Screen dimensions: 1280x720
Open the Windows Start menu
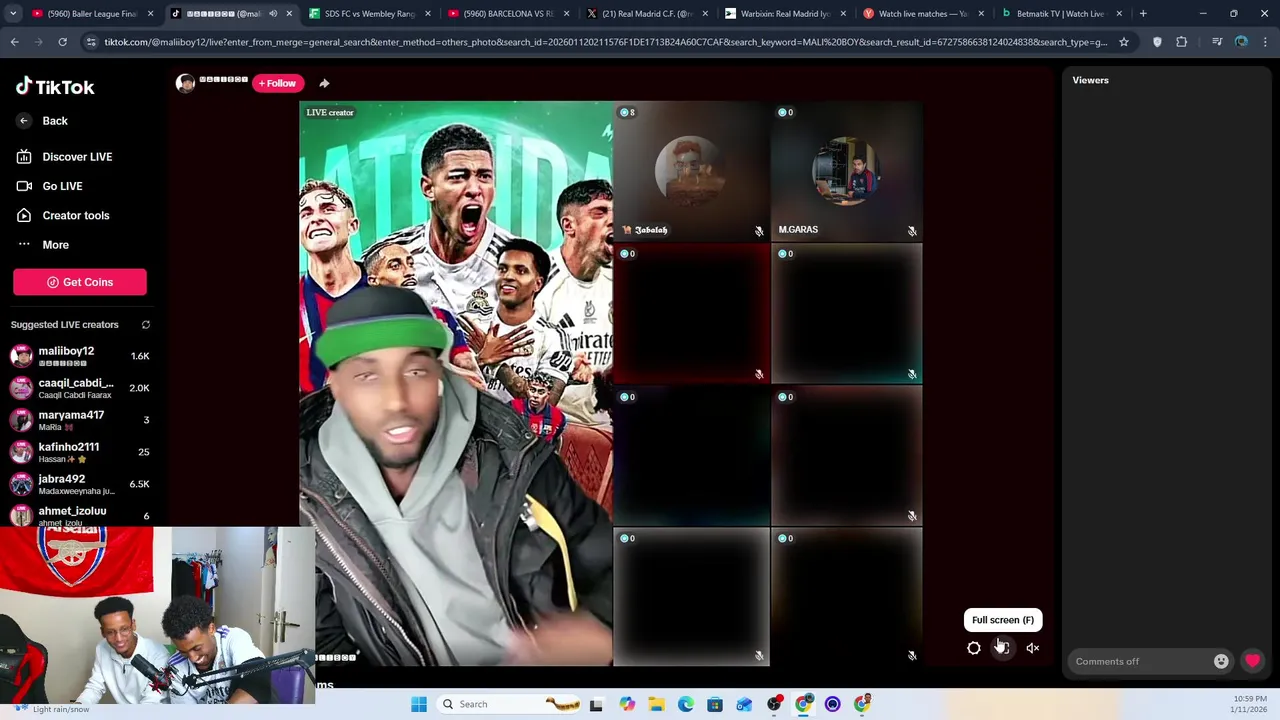point(419,704)
